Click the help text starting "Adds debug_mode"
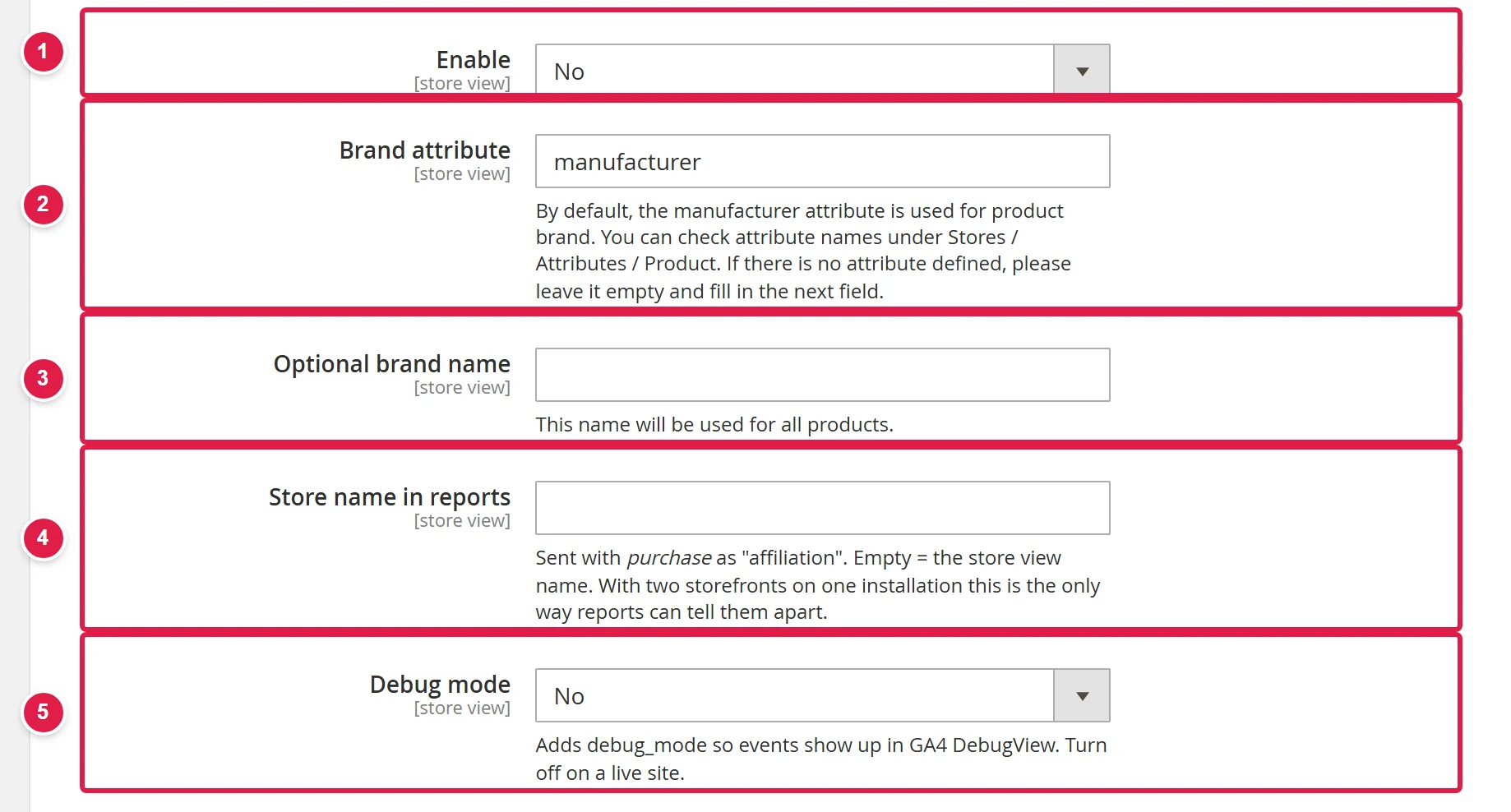This screenshot has width=1511, height=812. tap(821, 759)
